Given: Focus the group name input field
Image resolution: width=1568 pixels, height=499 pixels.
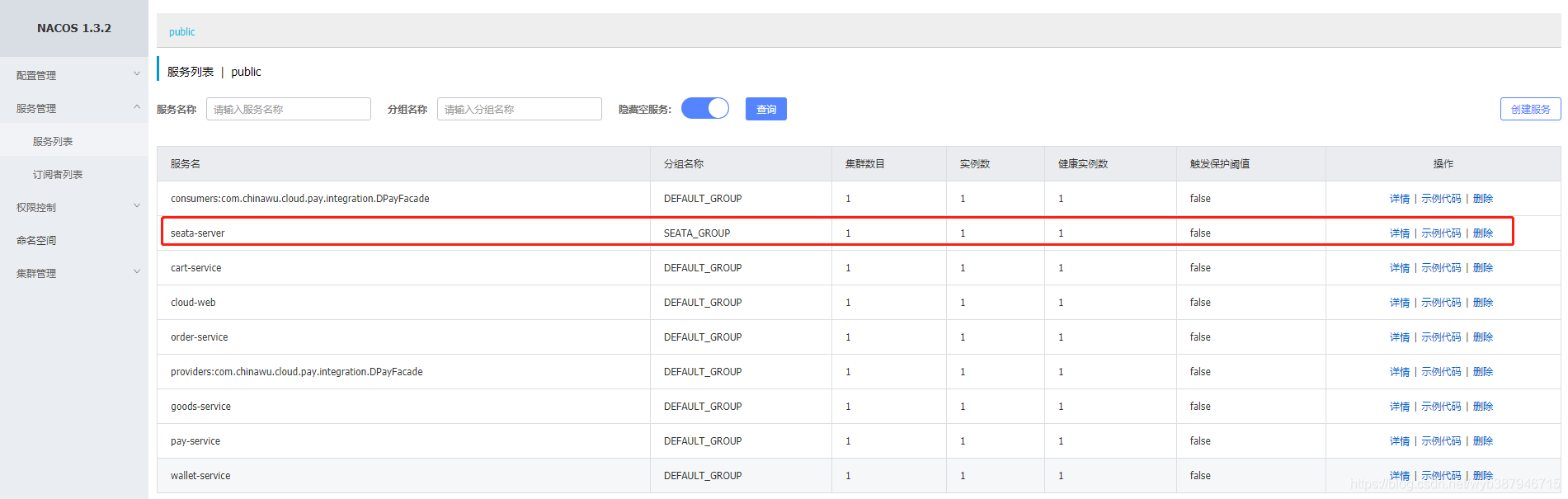Looking at the screenshot, I should tap(520, 109).
